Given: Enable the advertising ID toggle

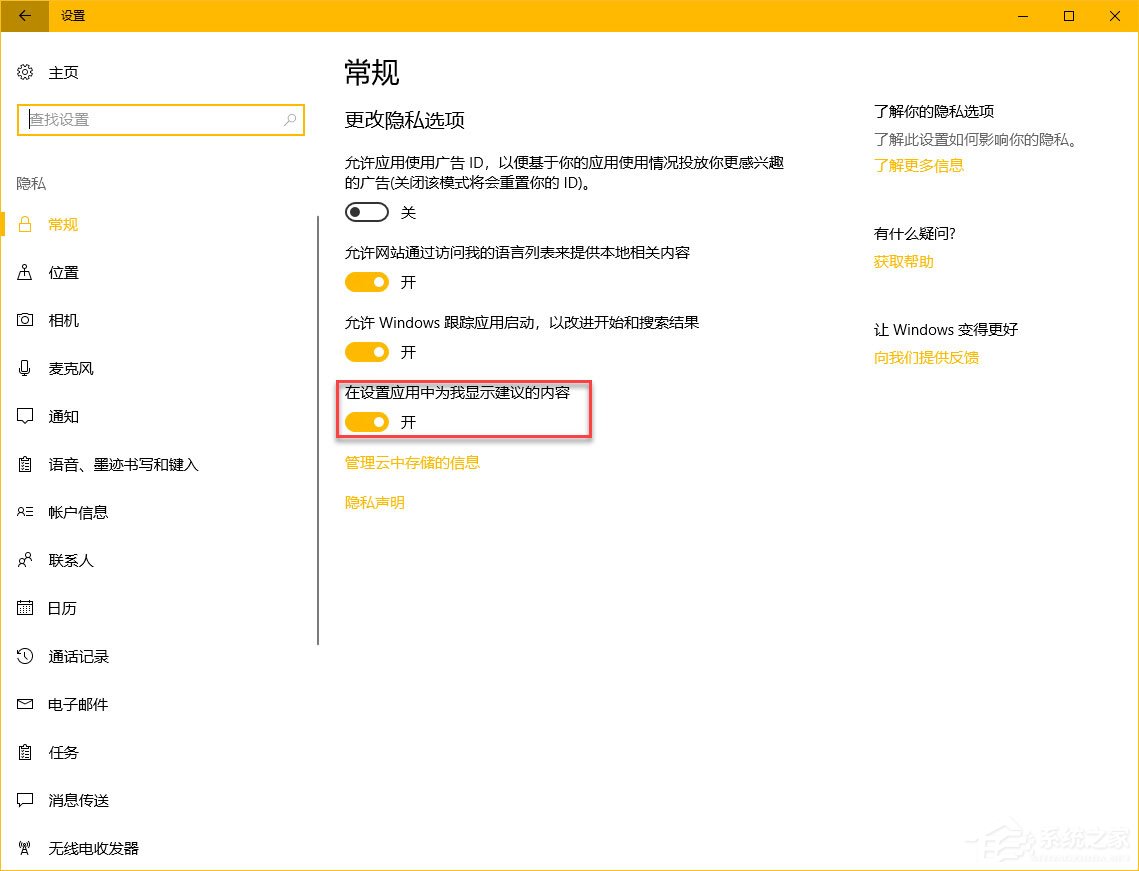Looking at the screenshot, I should [x=366, y=212].
